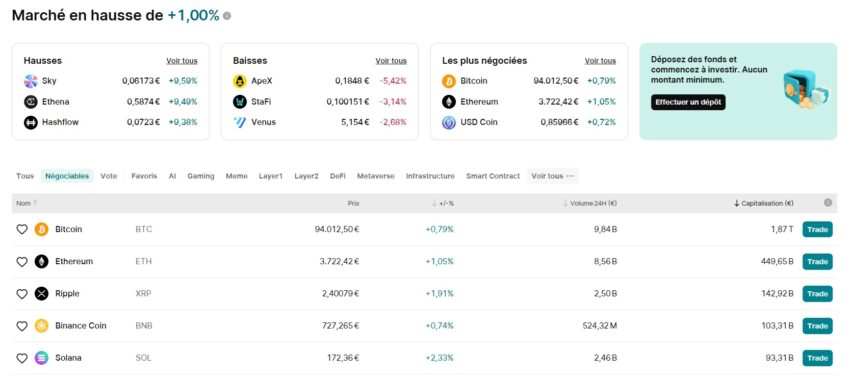Viewport: 850px width, 378px height.
Task: Add Bitcoin to favorites with heart
Action: (x=22, y=229)
